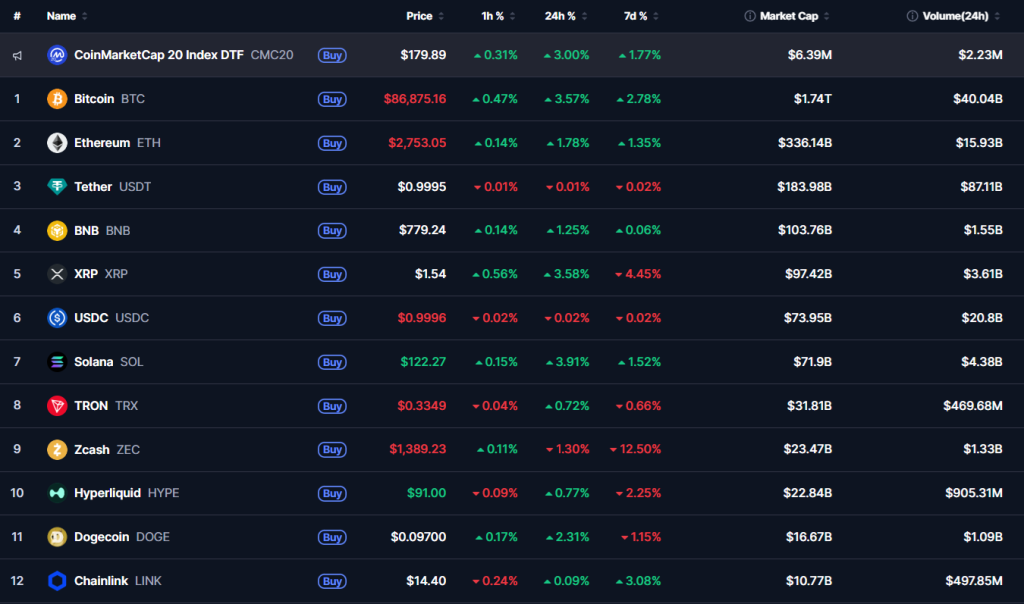Click the CoinMarketCap 20 Index logo icon
The height and width of the screenshot is (604, 1024).
pyautogui.click(x=57, y=55)
